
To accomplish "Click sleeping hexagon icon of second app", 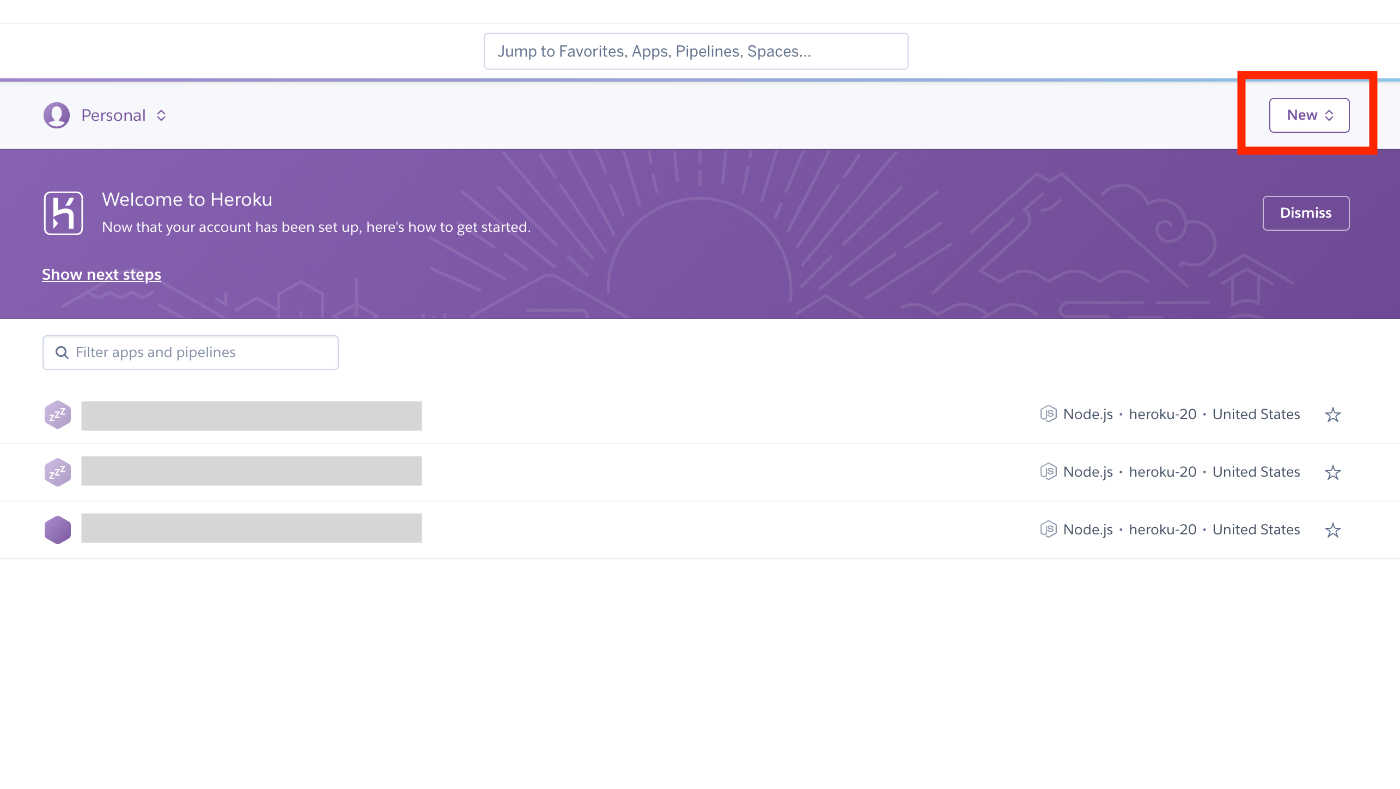I will tap(58, 472).
